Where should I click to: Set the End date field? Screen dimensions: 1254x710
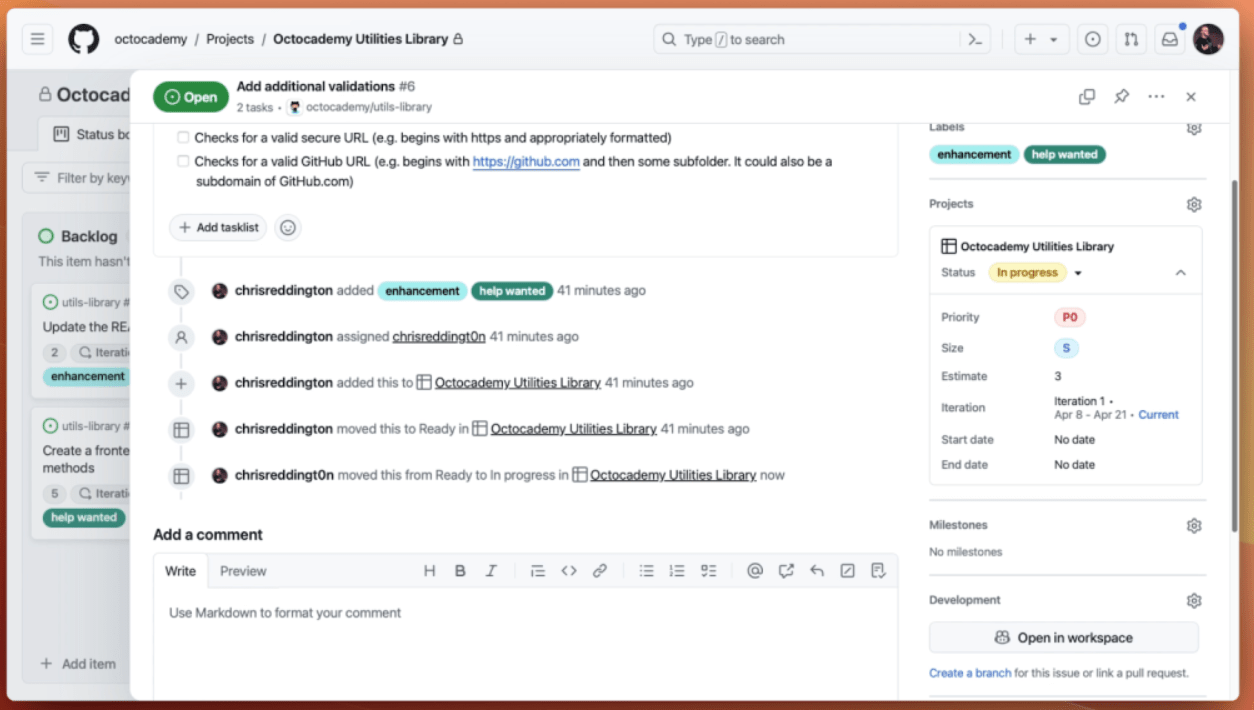pyautogui.click(x=1074, y=465)
